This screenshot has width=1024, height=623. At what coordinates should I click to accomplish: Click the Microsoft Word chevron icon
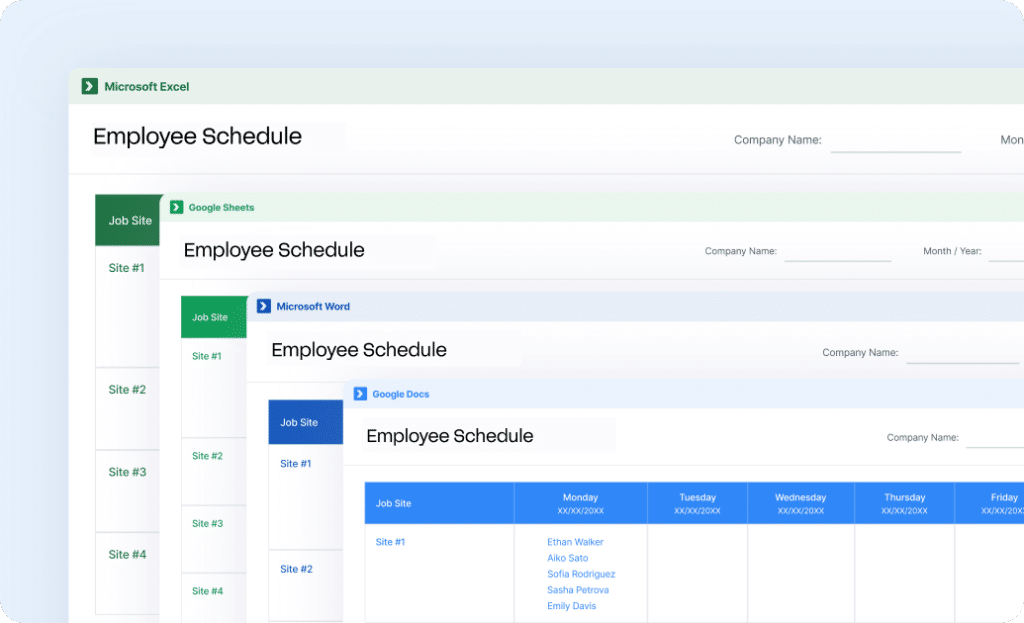click(264, 306)
